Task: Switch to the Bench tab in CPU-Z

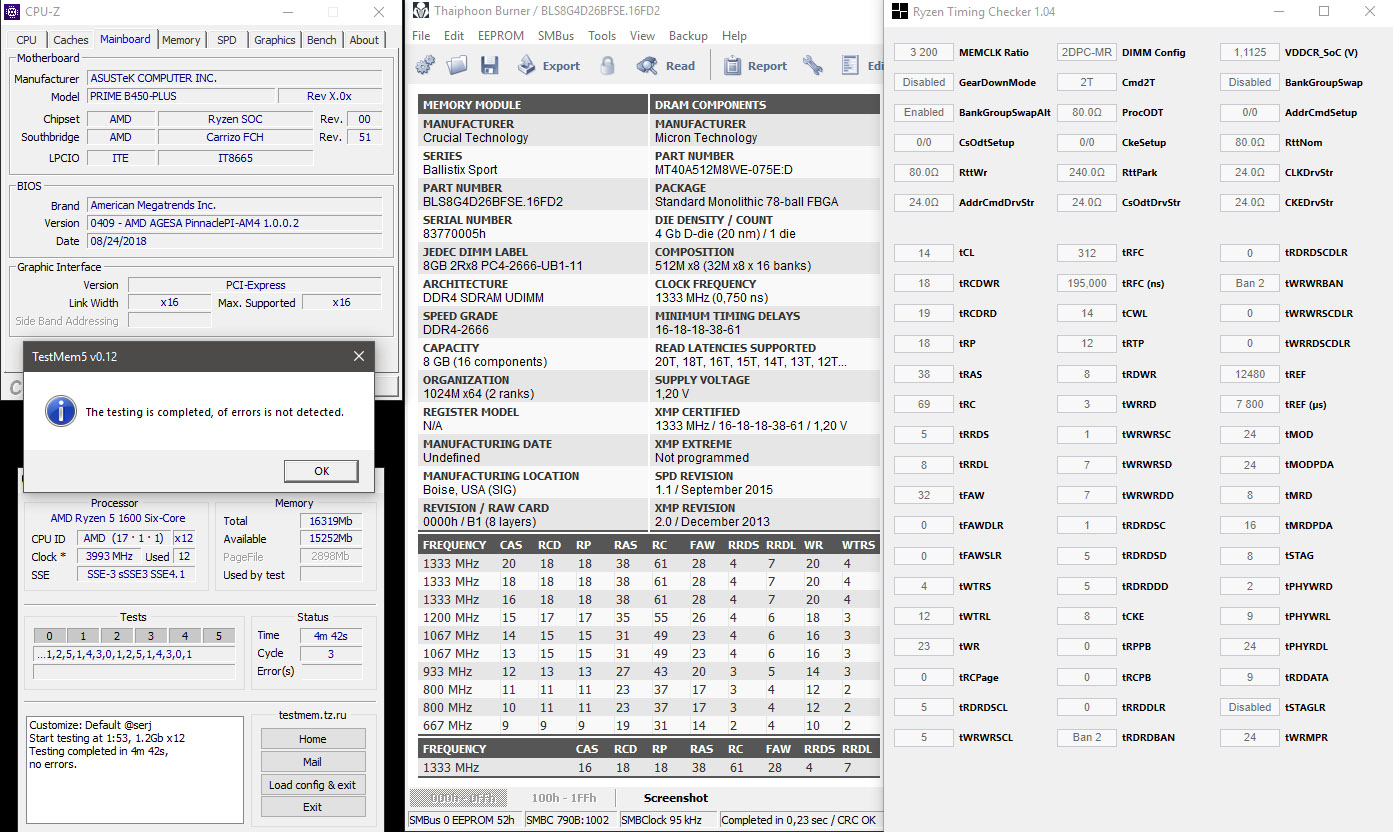Action: 322,40
